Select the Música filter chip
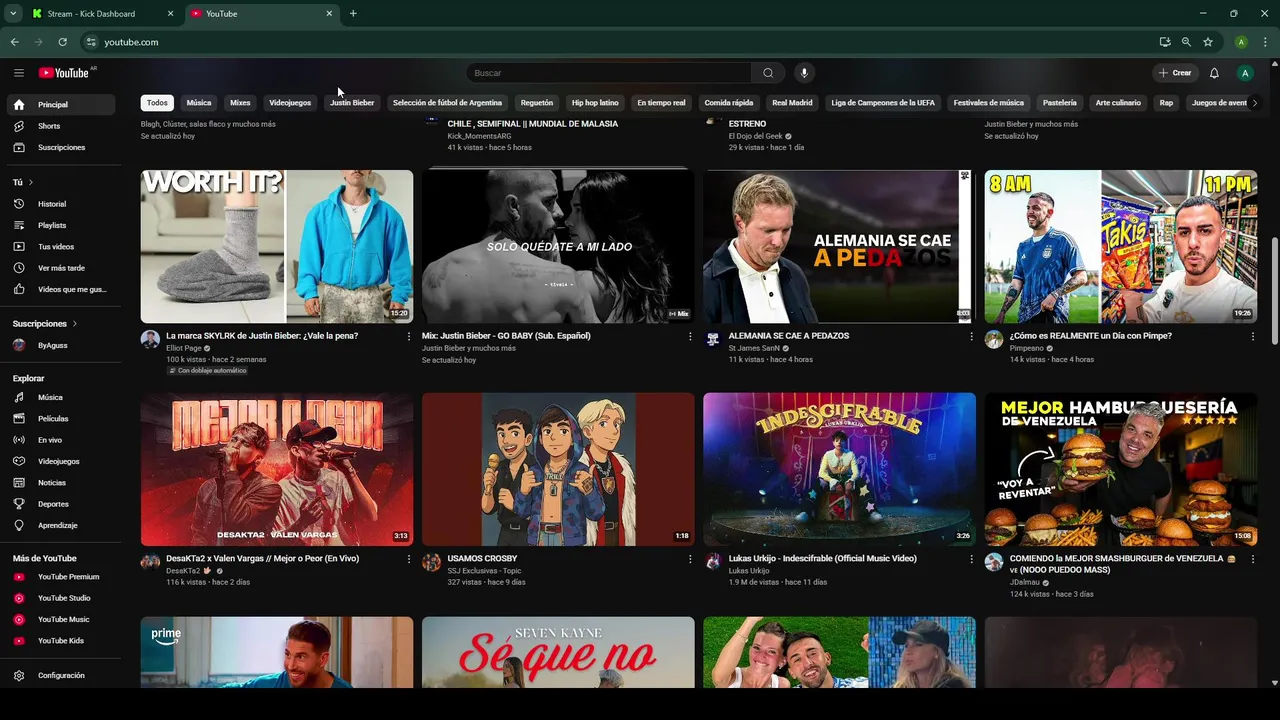This screenshot has width=1280, height=720. pyautogui.click(x=199, y=102)
